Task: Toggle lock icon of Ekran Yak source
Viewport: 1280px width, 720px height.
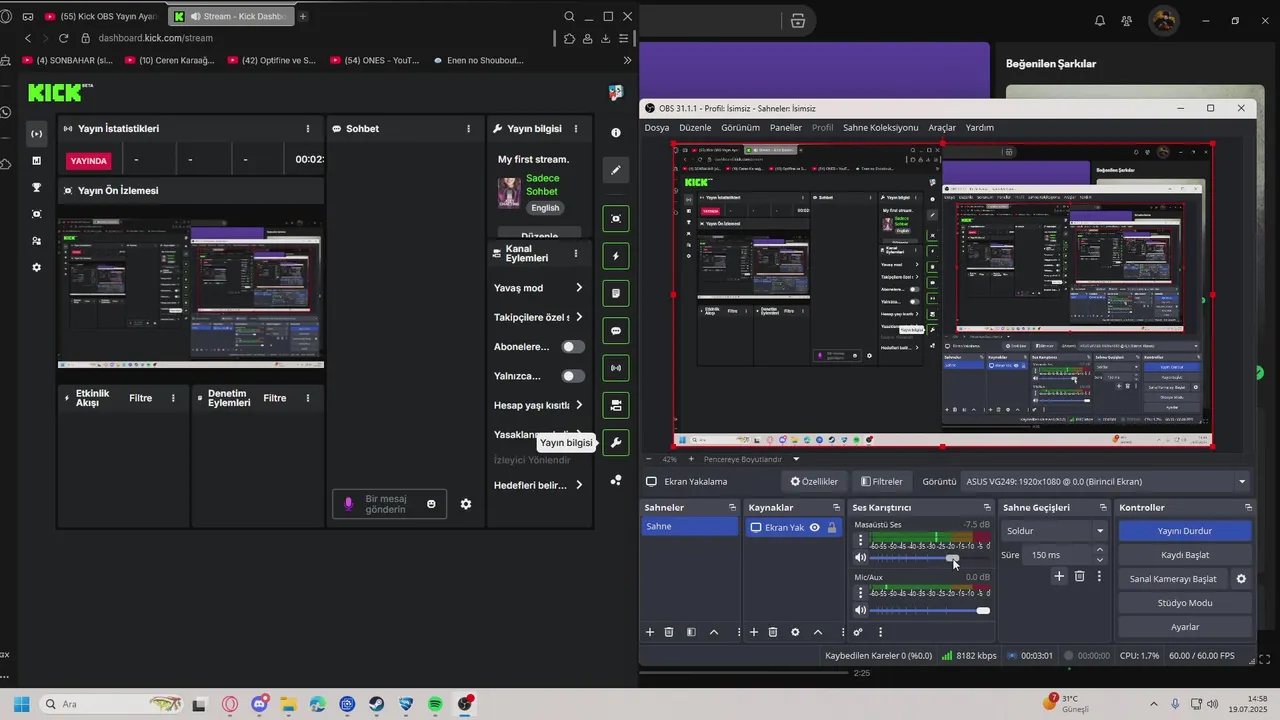Action: (832, 527)
